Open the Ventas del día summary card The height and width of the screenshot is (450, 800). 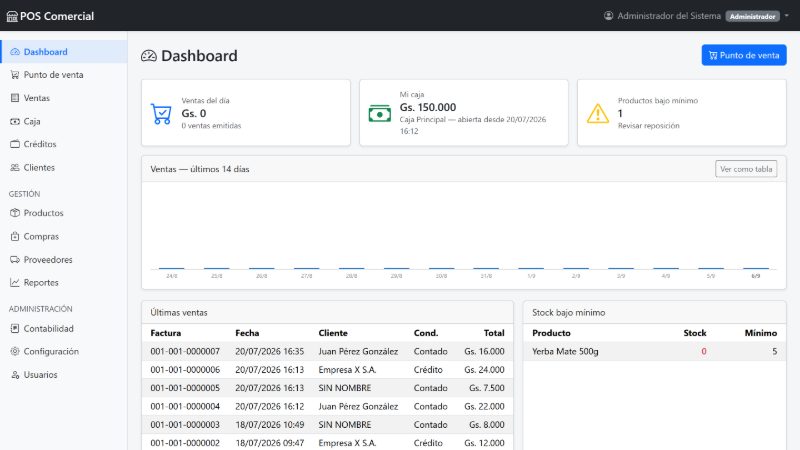coord(246,113)
